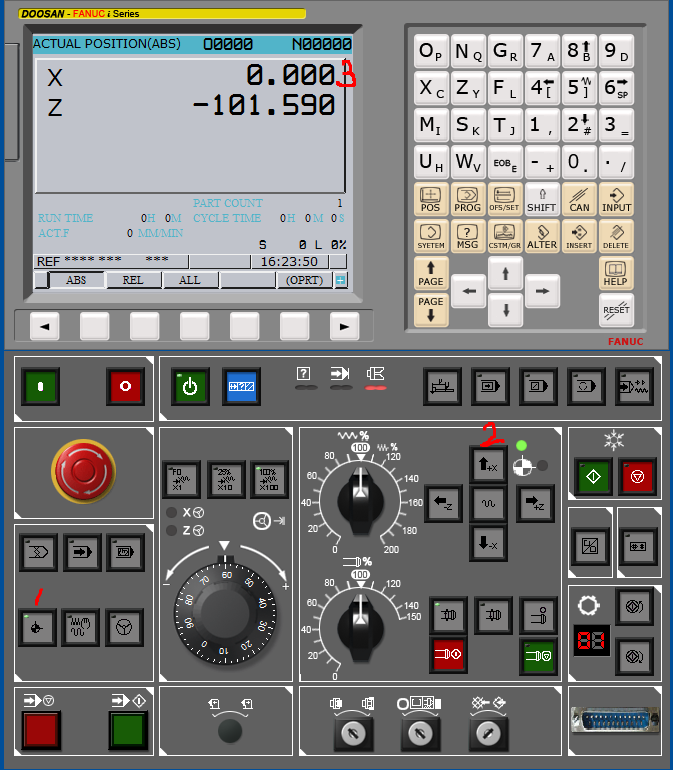This screenshot has width=673, height=770.
Task: Click the small plus icon beside (OPRT)
Action: [340, 280]
